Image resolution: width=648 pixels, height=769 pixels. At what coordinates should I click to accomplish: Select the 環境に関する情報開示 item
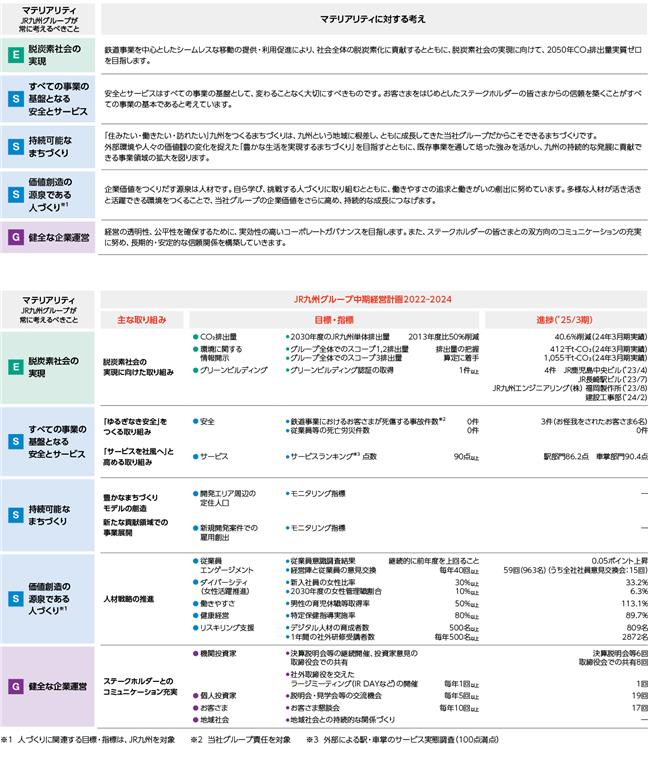(218, 354)
